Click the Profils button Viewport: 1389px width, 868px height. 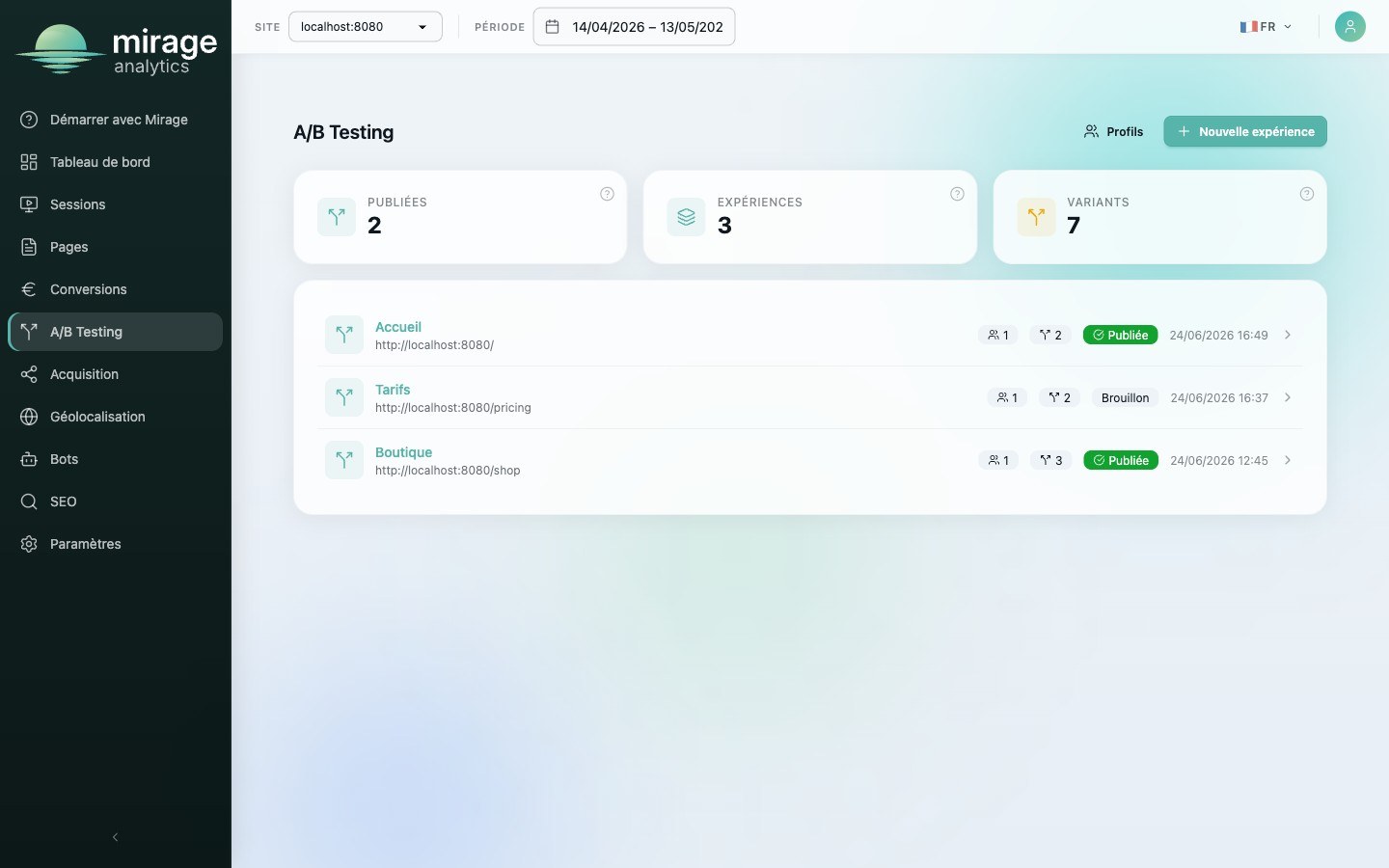1113,131
